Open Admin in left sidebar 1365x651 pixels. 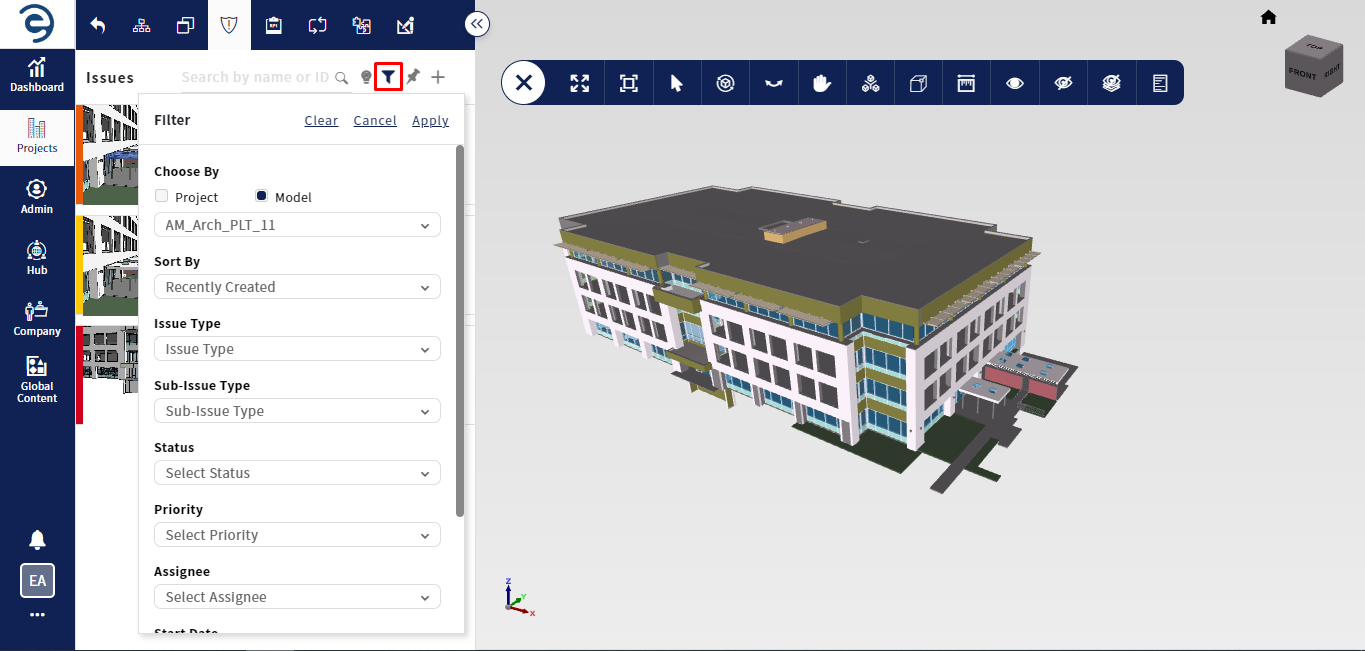click(37, 197)
